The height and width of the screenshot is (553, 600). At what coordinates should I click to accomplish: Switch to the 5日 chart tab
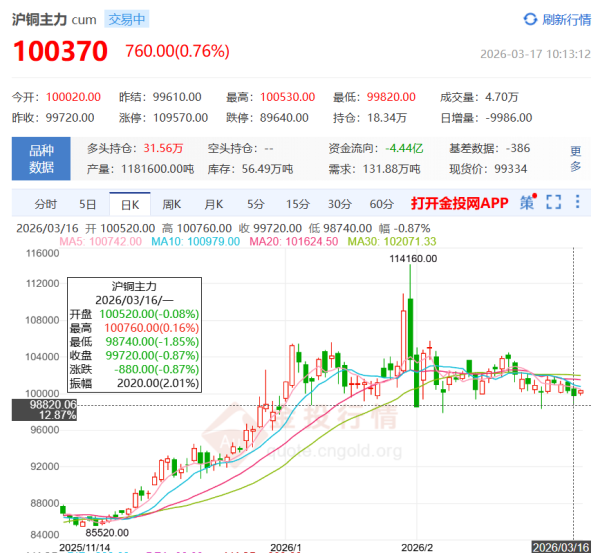88,204
